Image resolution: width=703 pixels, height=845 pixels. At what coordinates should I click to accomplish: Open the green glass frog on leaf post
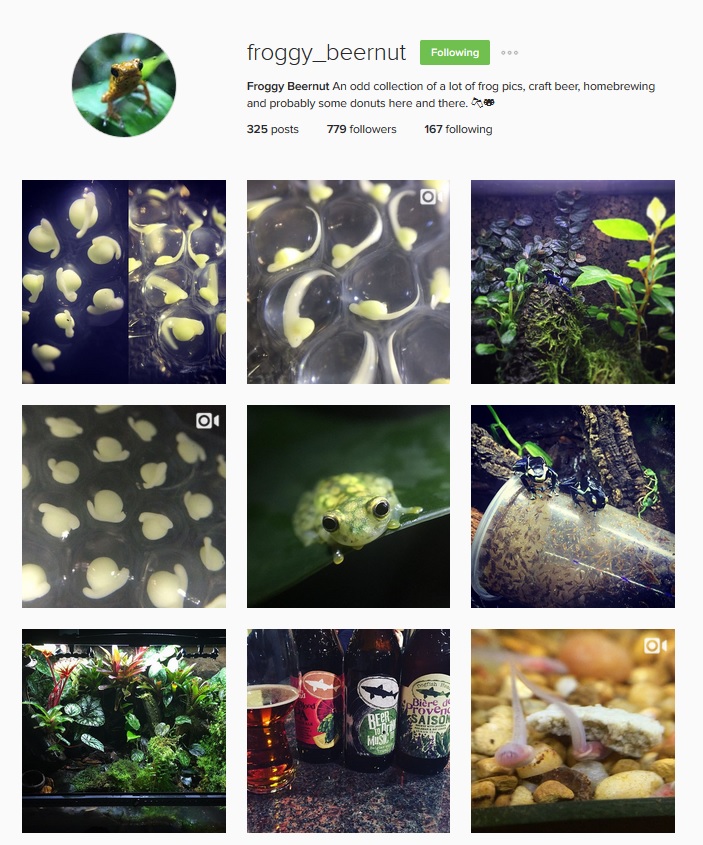pos(349,507)
